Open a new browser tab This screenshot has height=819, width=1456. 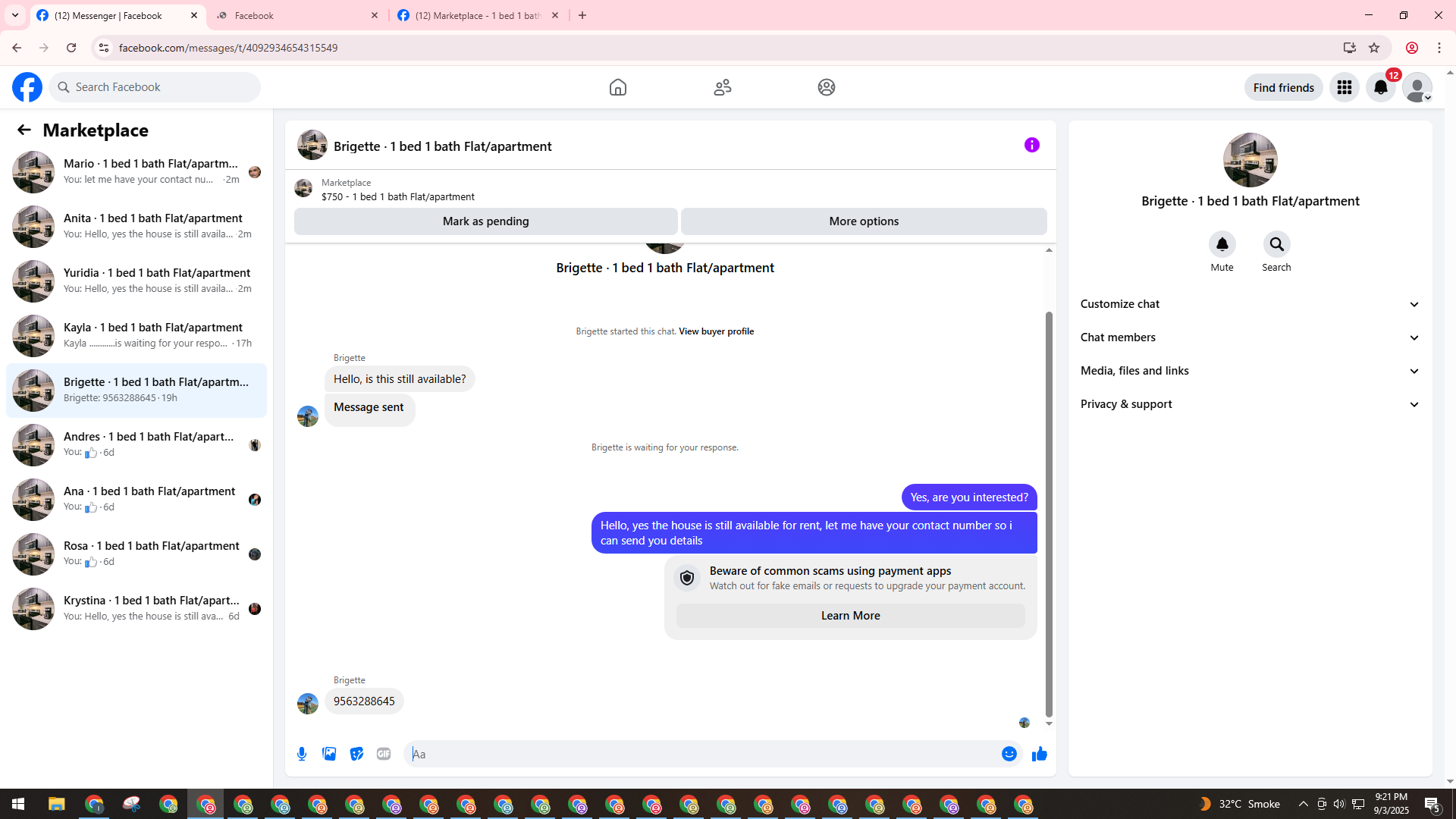[x=582, y=15]
